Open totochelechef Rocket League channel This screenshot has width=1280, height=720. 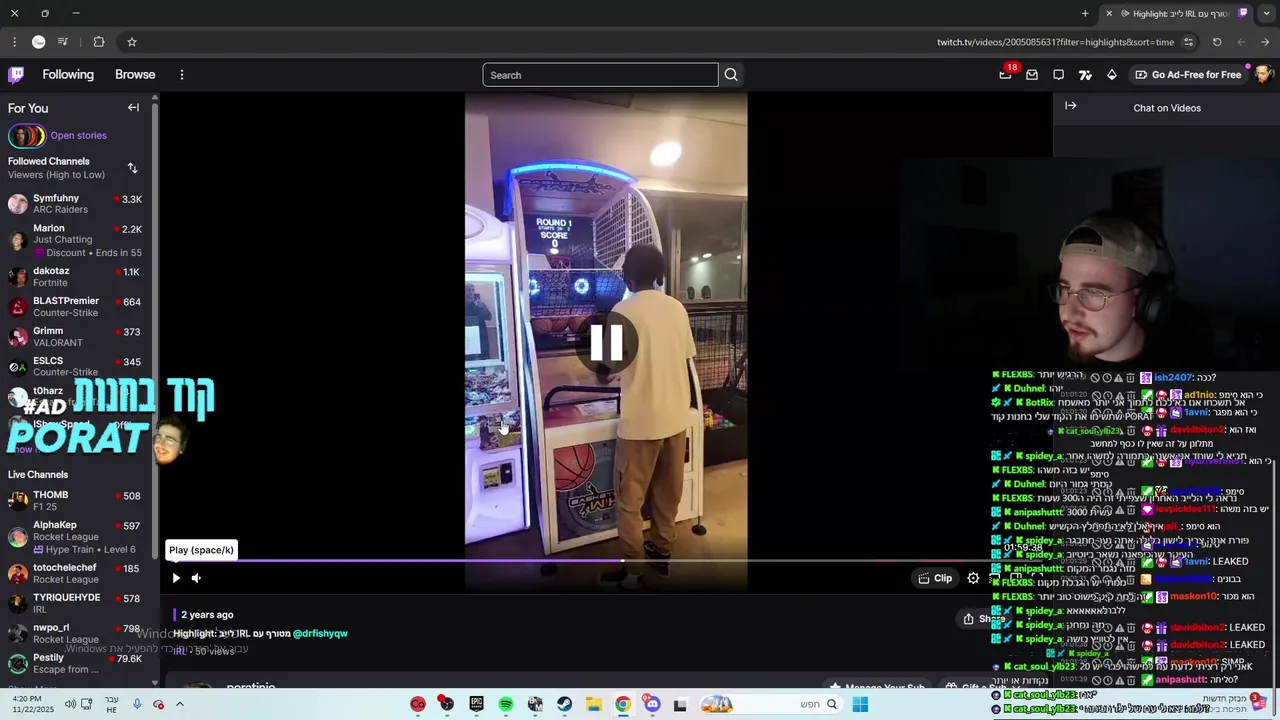[x=75, y=574]
